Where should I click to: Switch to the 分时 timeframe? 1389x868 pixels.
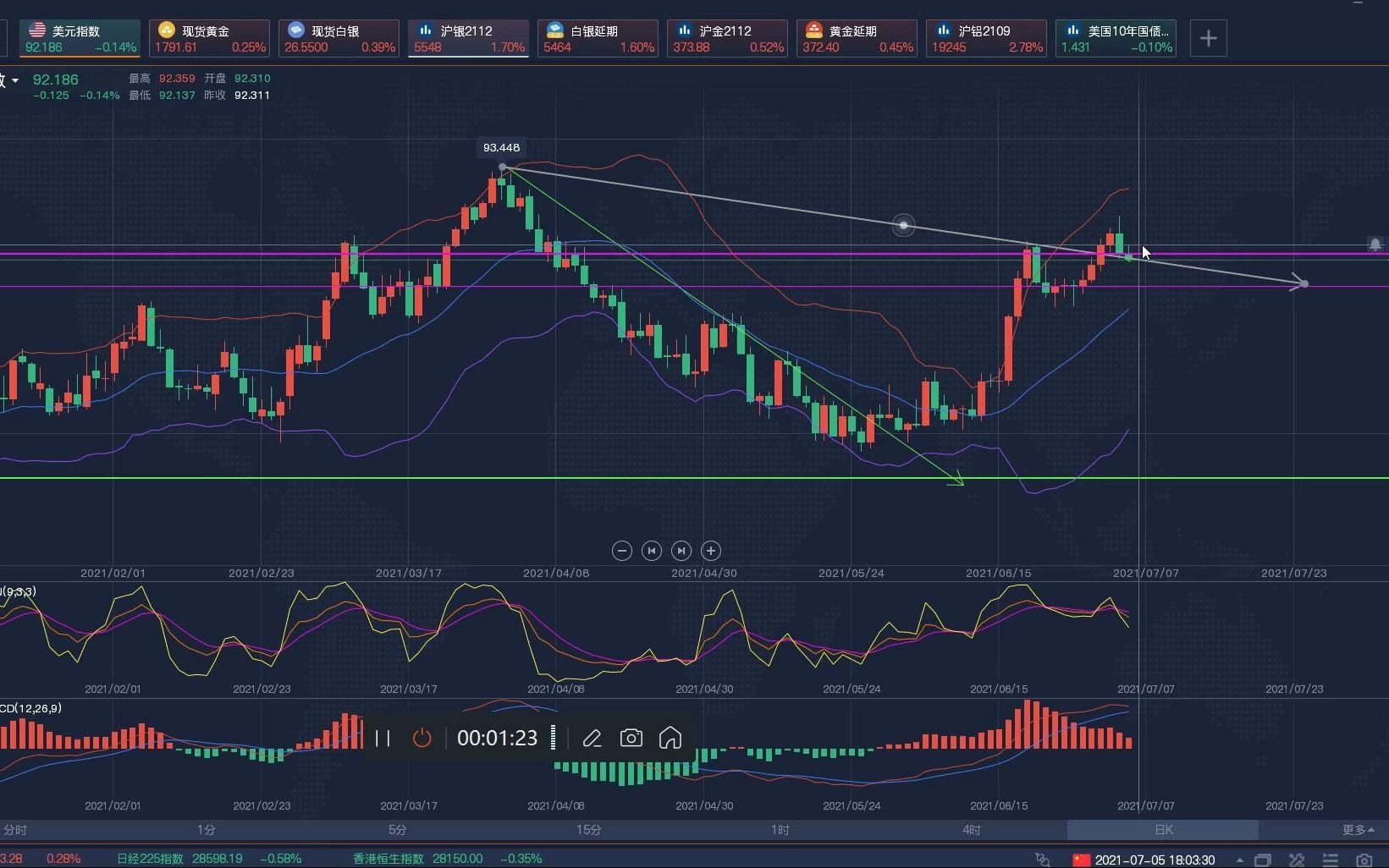click(x=15, y=830)
